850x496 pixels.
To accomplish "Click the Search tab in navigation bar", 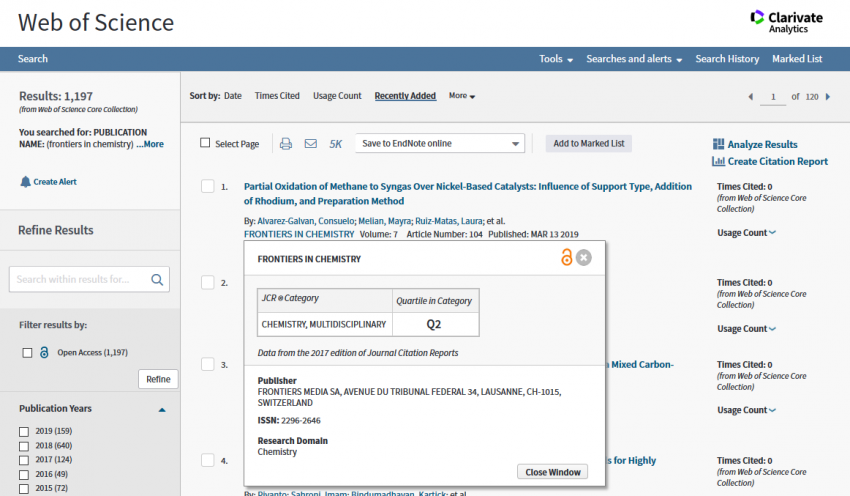I will (33, 59).
